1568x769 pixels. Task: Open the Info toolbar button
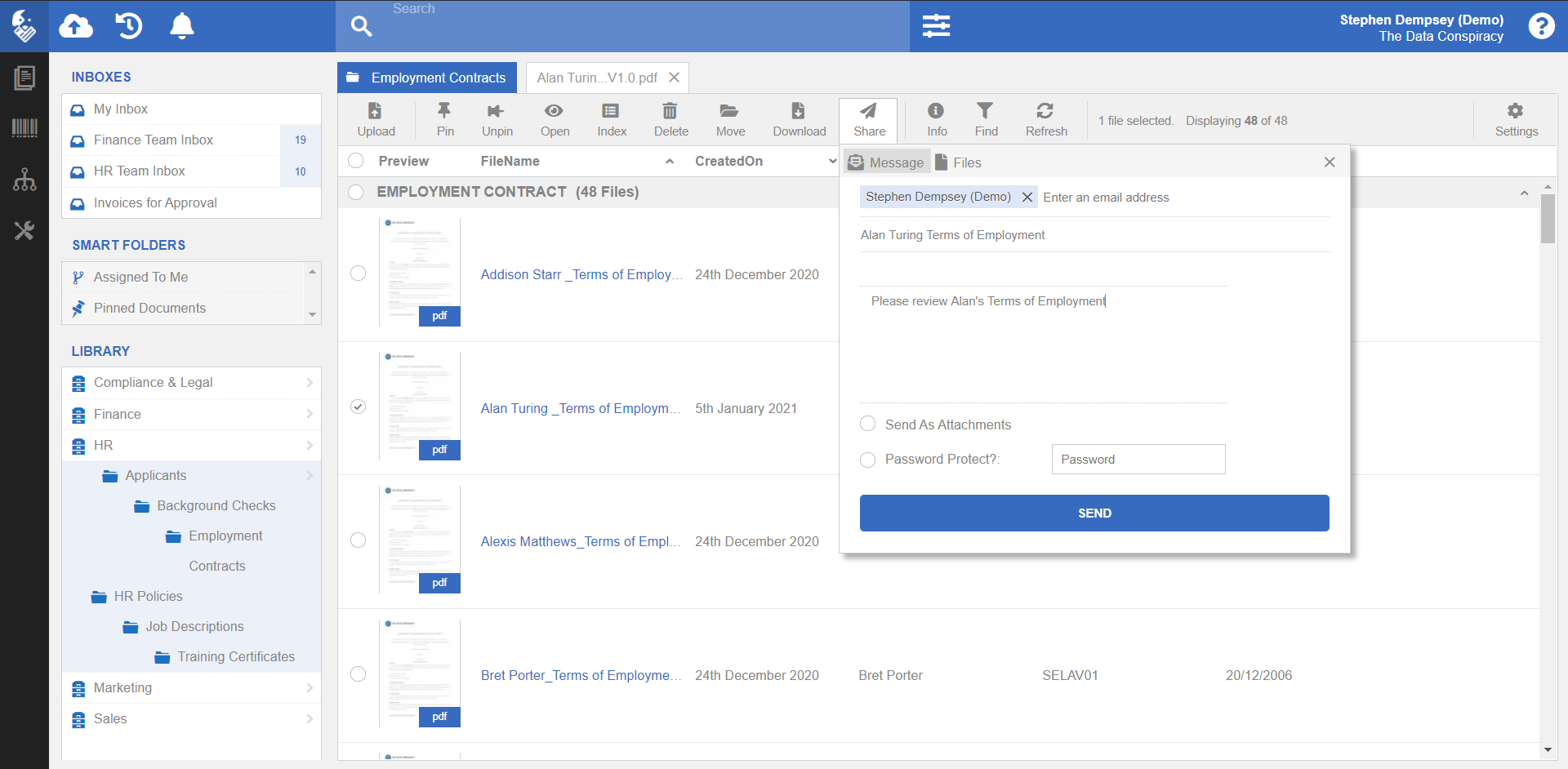pyautogui.click(x=937, y=119)
